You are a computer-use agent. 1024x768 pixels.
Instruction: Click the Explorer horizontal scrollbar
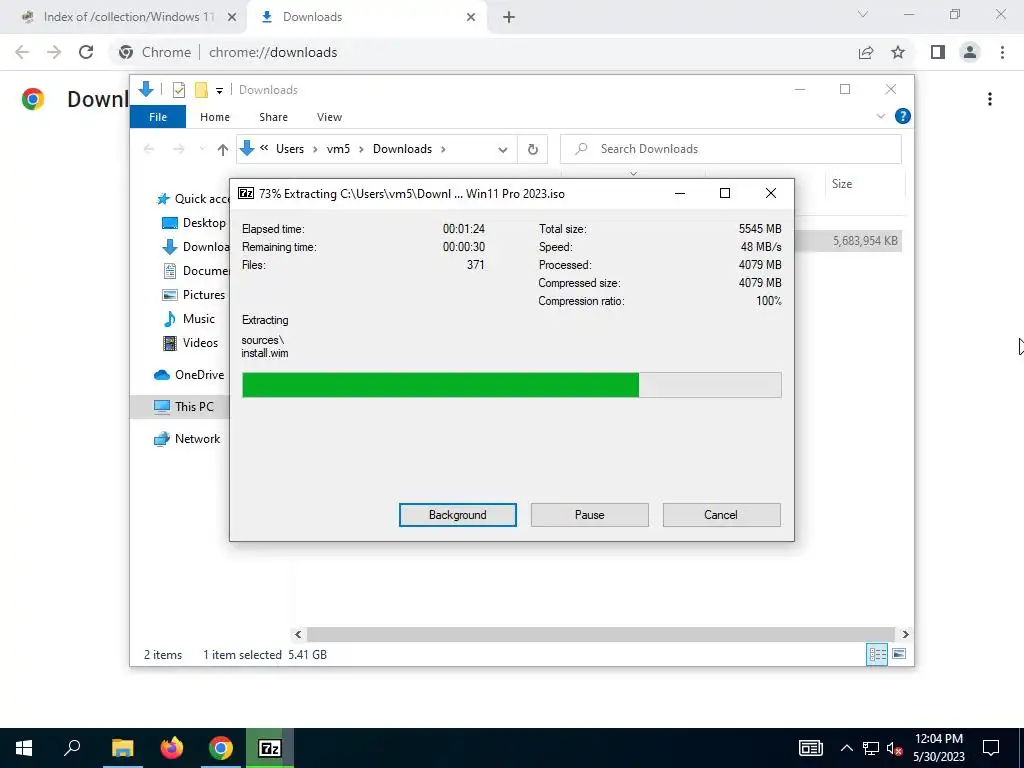tap(600, 634)
